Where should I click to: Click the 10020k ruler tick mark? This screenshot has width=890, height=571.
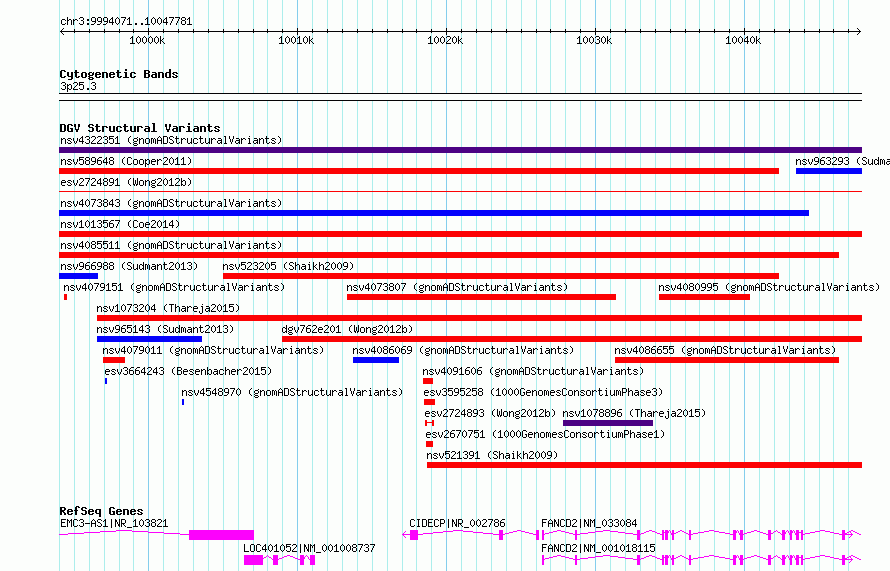(x=446, y=31)
